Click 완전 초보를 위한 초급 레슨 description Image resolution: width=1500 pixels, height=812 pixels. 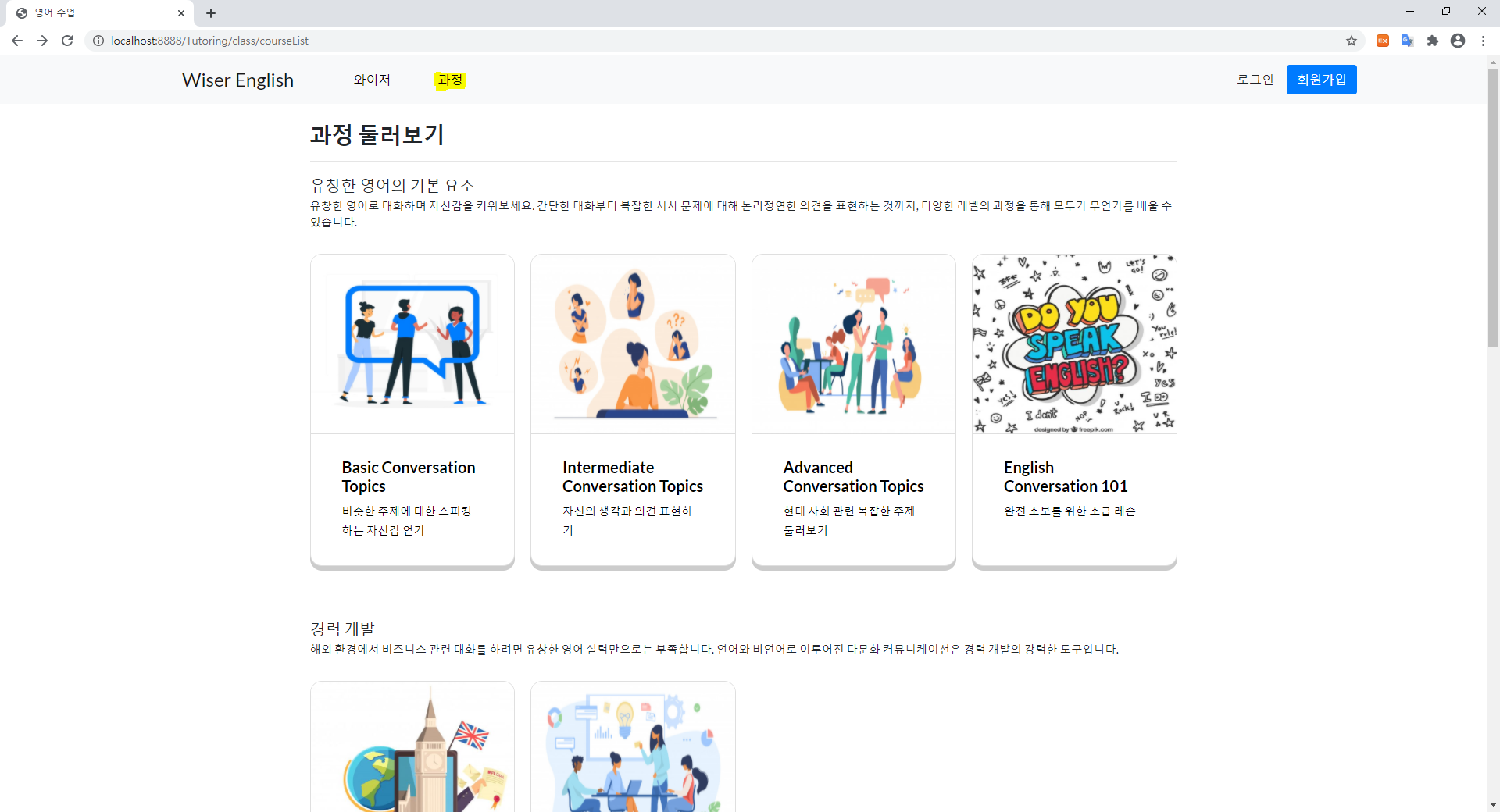tap(1070, 511)
